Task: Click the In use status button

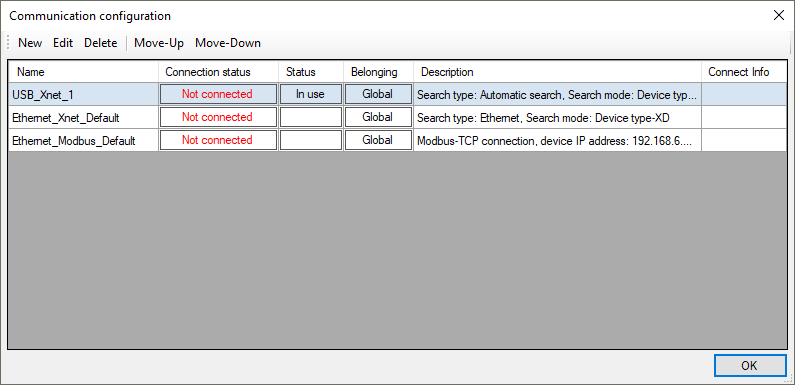Action: click(311, 94)
